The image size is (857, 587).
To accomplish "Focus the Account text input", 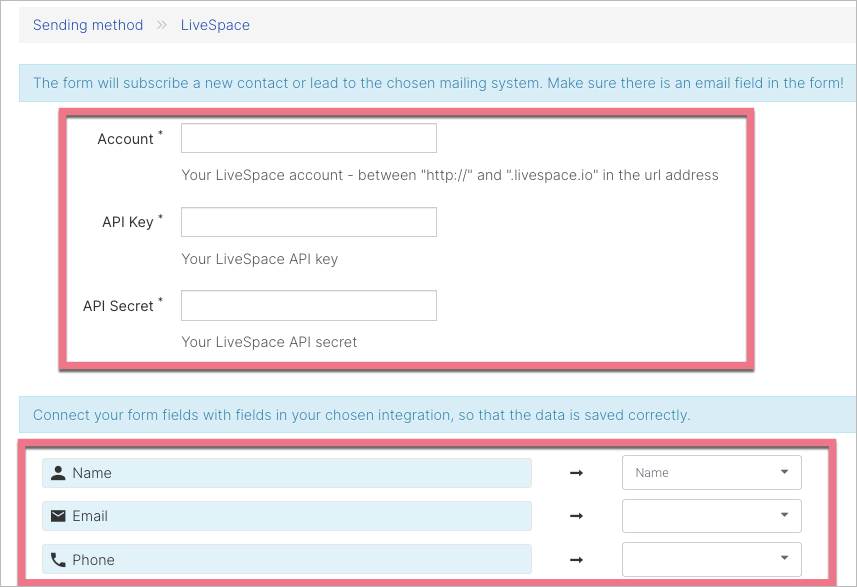I will coord(308,139).
